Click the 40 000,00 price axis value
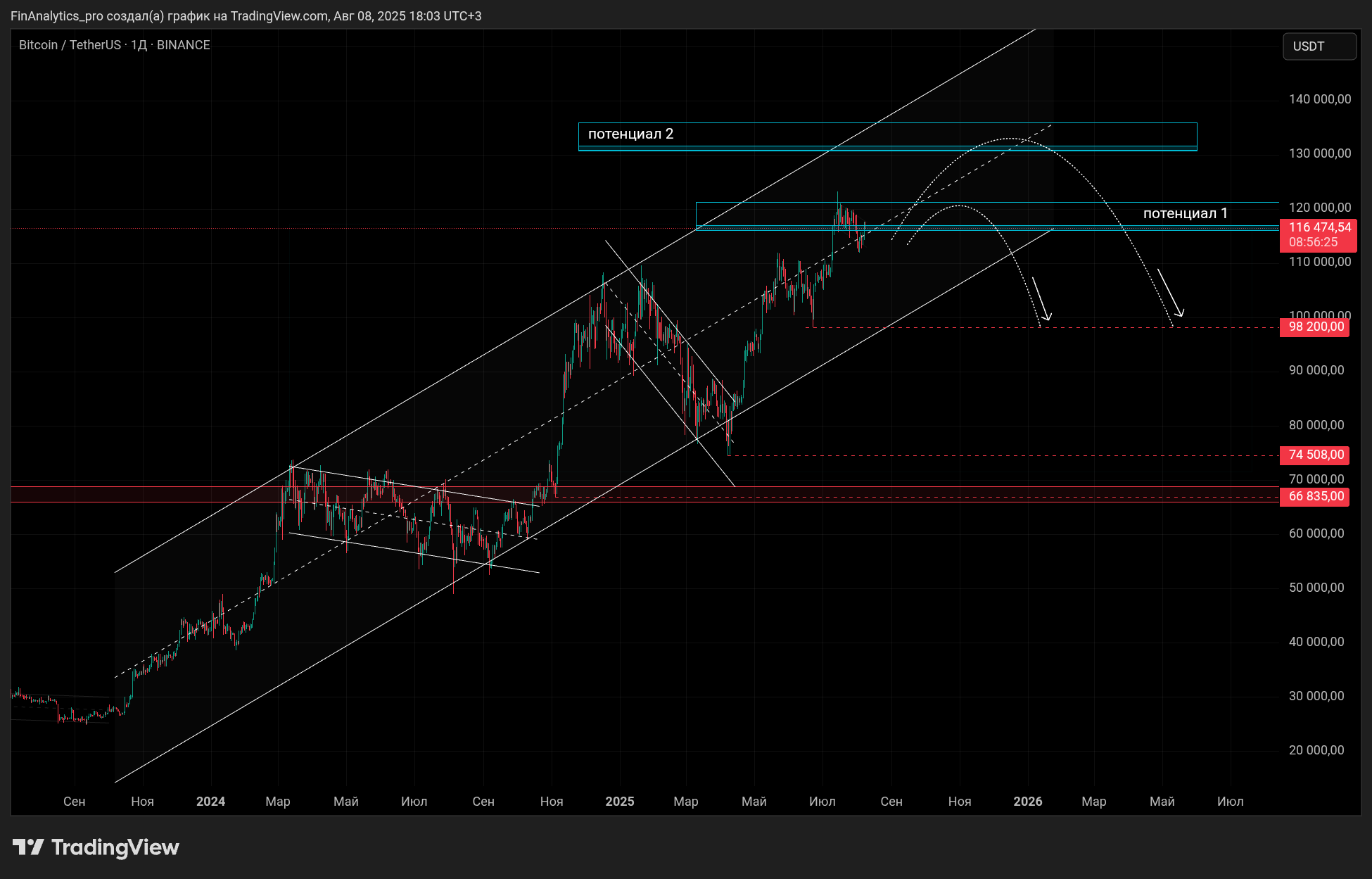Viewport: 1372px width, 879px height. click(1316, 642)
